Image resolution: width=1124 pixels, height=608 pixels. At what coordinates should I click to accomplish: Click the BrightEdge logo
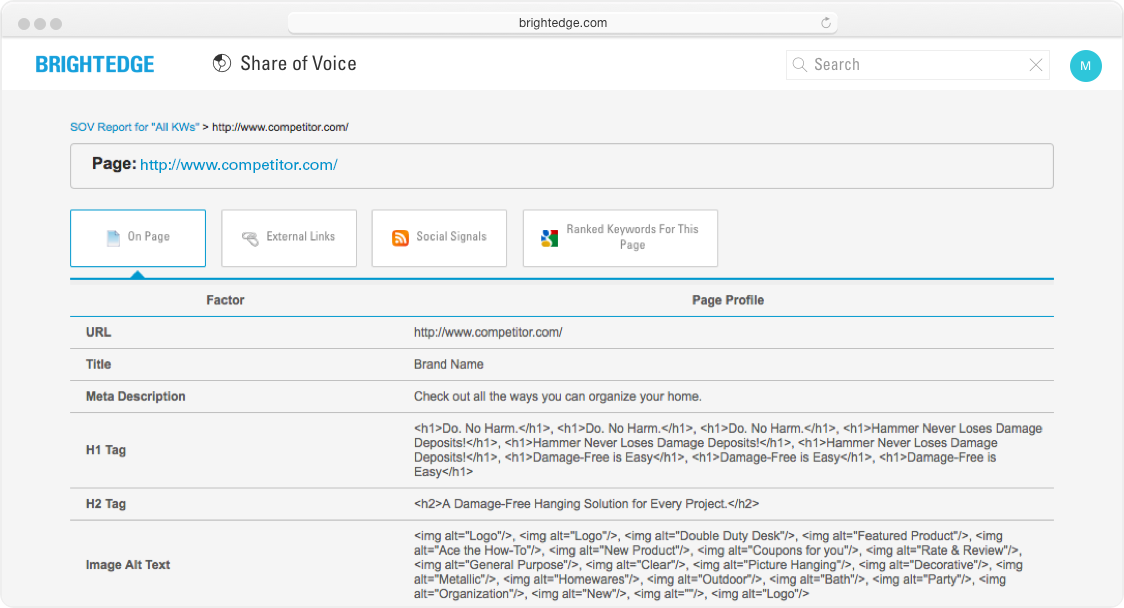point(95,65)
